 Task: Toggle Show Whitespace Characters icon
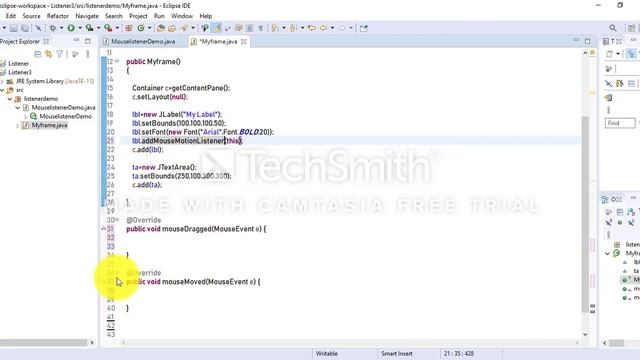tap(260, 28)
